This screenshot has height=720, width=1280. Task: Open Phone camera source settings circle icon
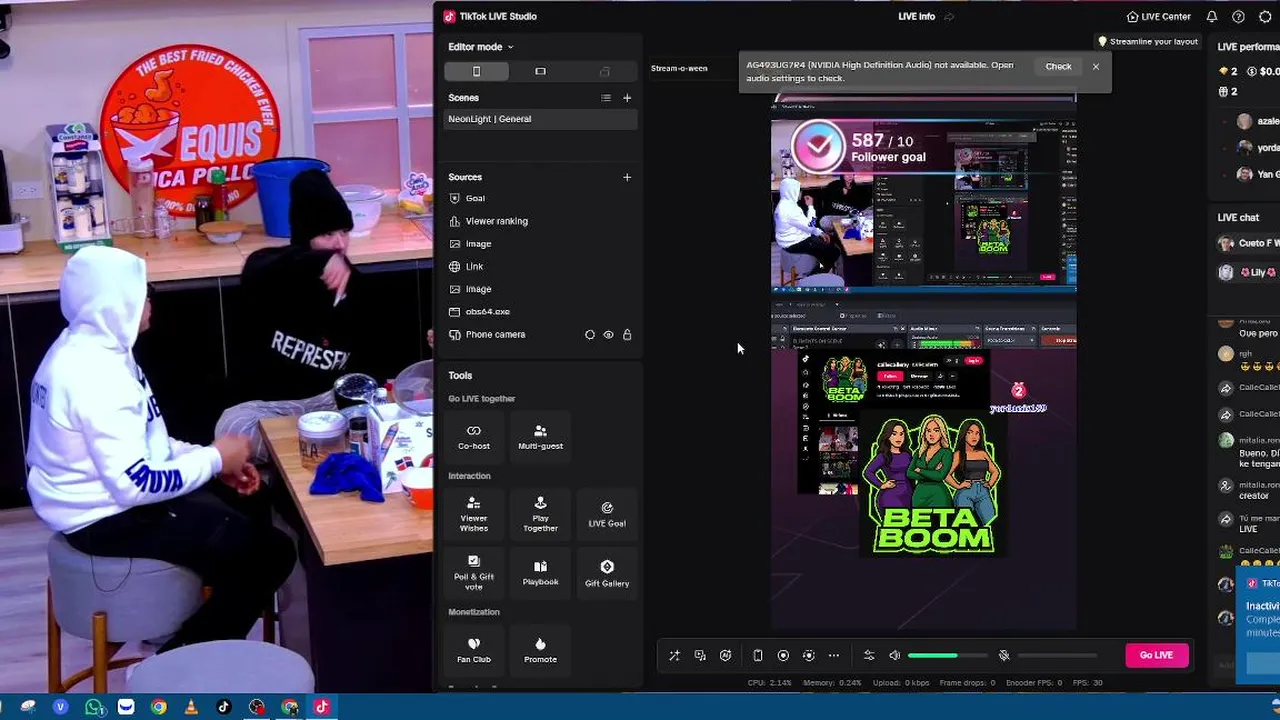coord(590,335)
